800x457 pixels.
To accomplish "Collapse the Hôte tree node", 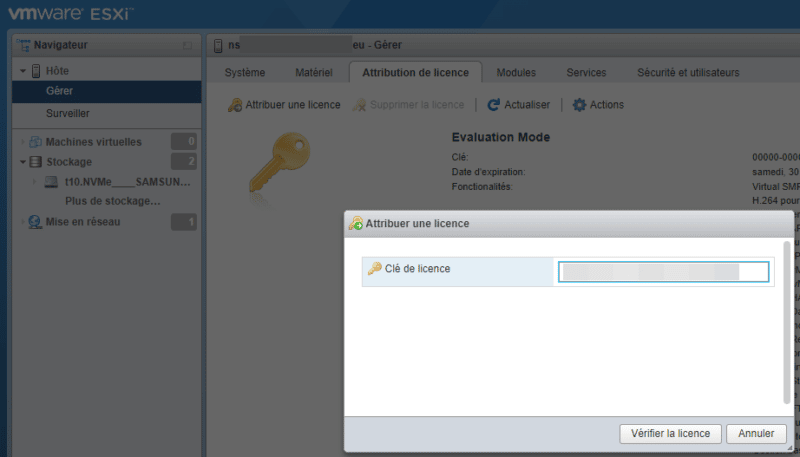I will click(23, 71).
